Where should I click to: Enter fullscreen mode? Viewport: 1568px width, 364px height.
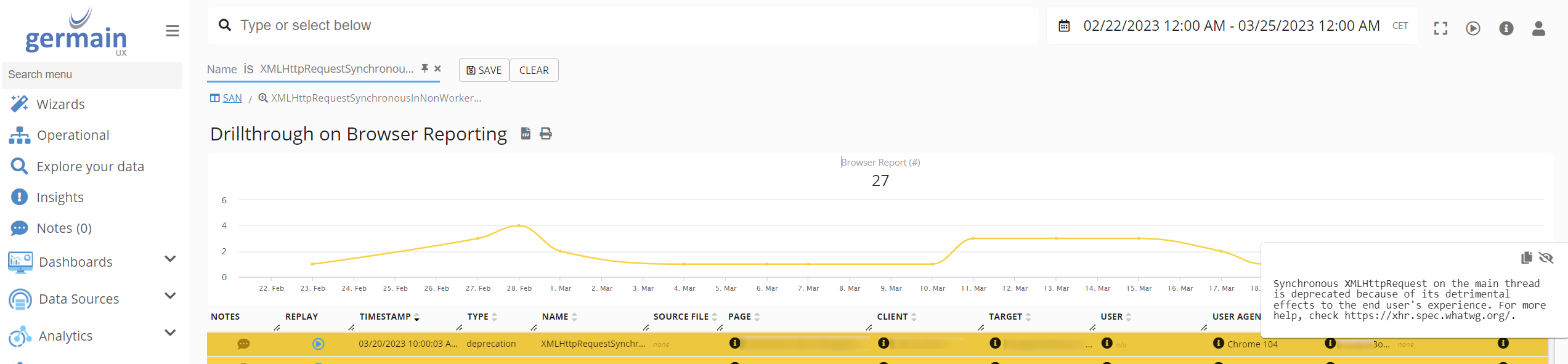coord(1440,28)
